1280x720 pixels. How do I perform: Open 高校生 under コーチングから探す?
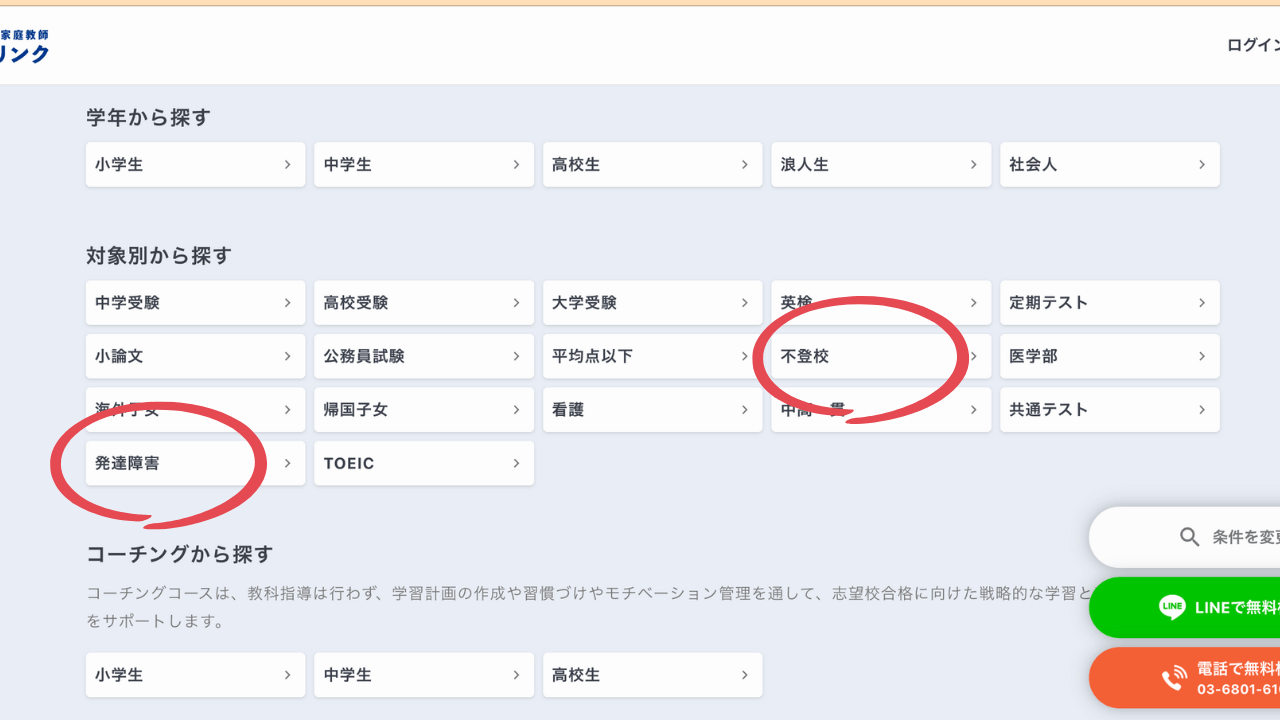coord(652,675)
